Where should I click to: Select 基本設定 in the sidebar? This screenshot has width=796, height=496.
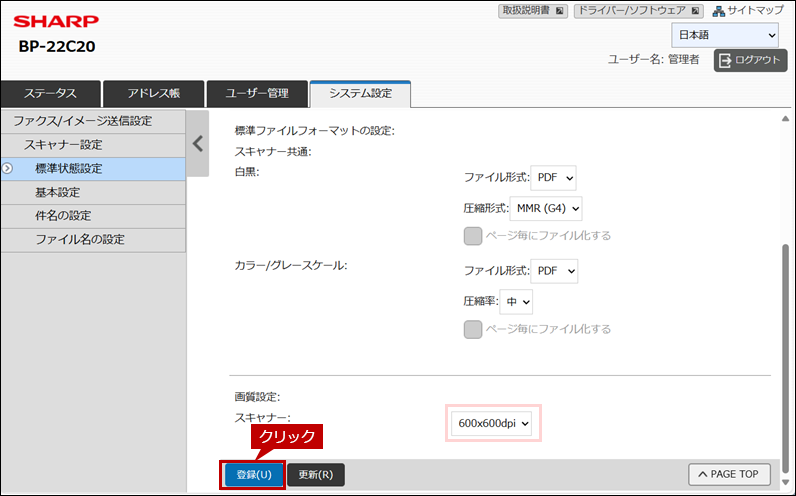pos(58,192)
